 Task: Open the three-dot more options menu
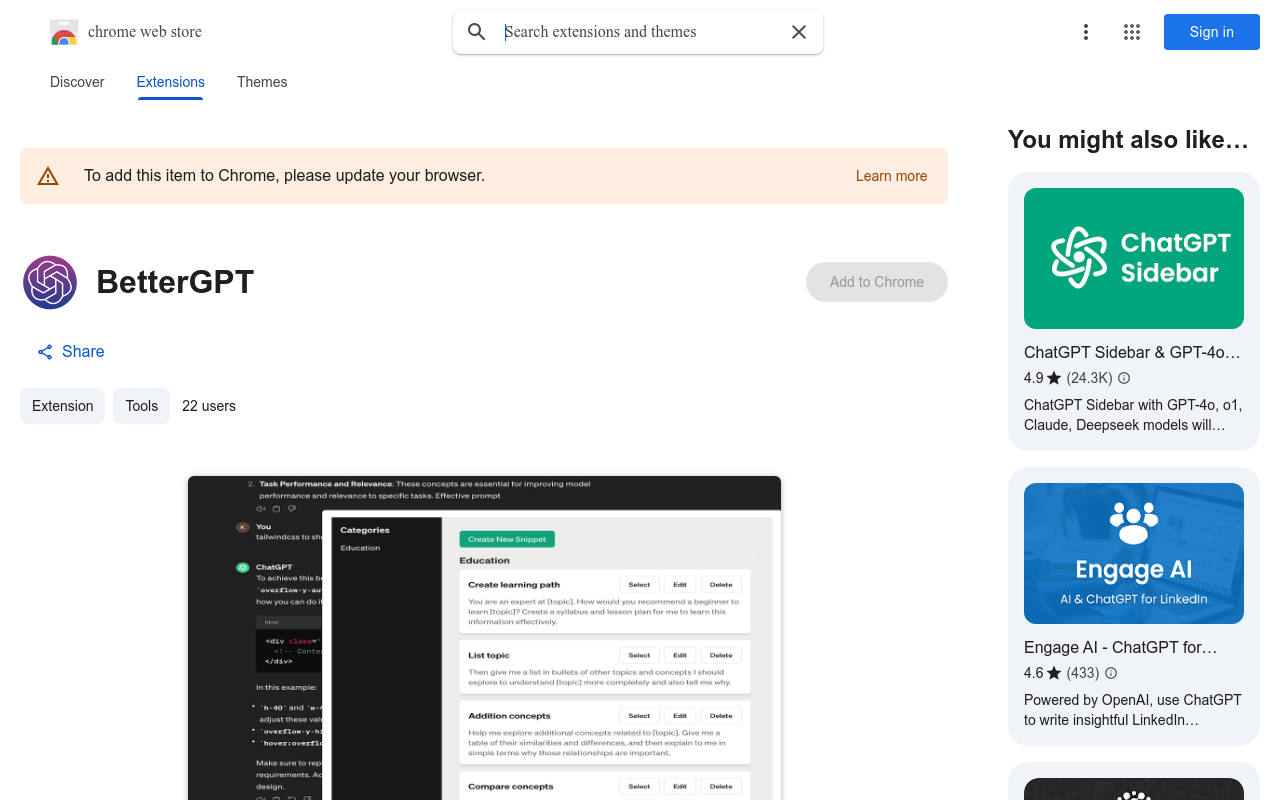pos(1086,32)
